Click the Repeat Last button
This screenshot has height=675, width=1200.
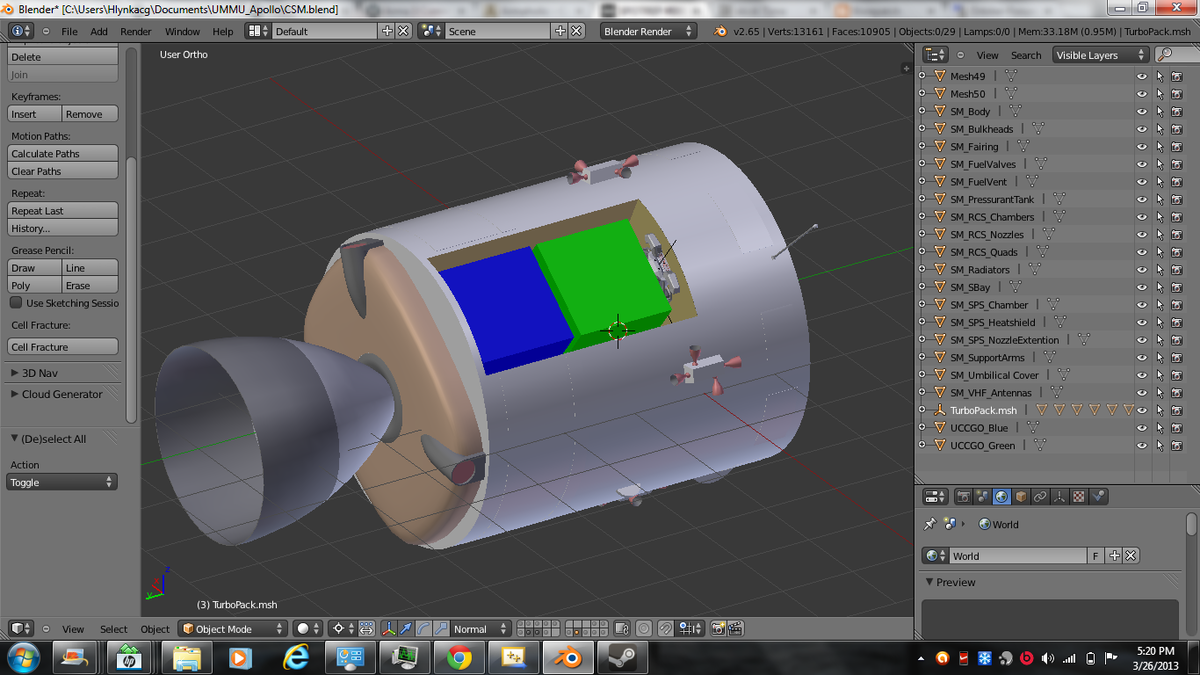tap(63, 211)
